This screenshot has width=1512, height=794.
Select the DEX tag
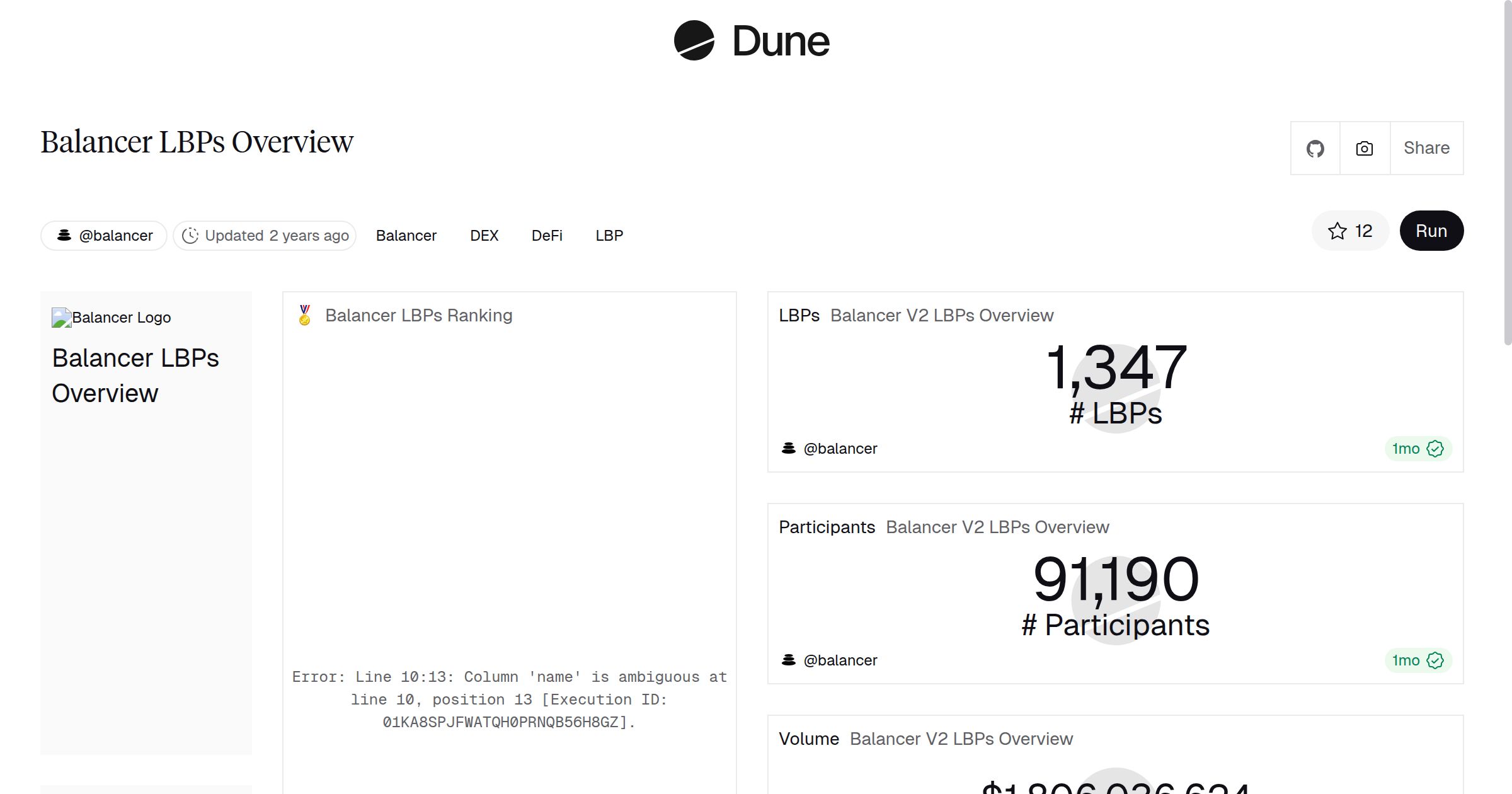coord(484,236)
